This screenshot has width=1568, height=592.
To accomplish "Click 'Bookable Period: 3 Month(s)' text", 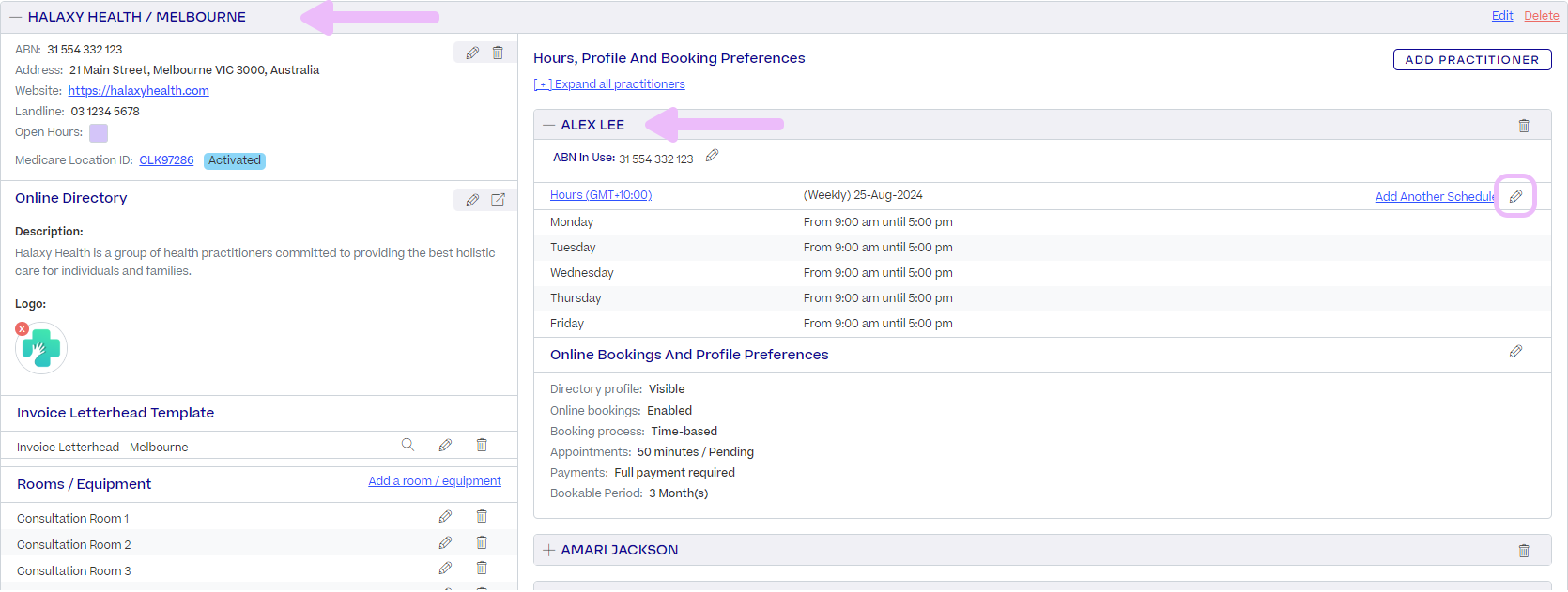I will 629,493.
